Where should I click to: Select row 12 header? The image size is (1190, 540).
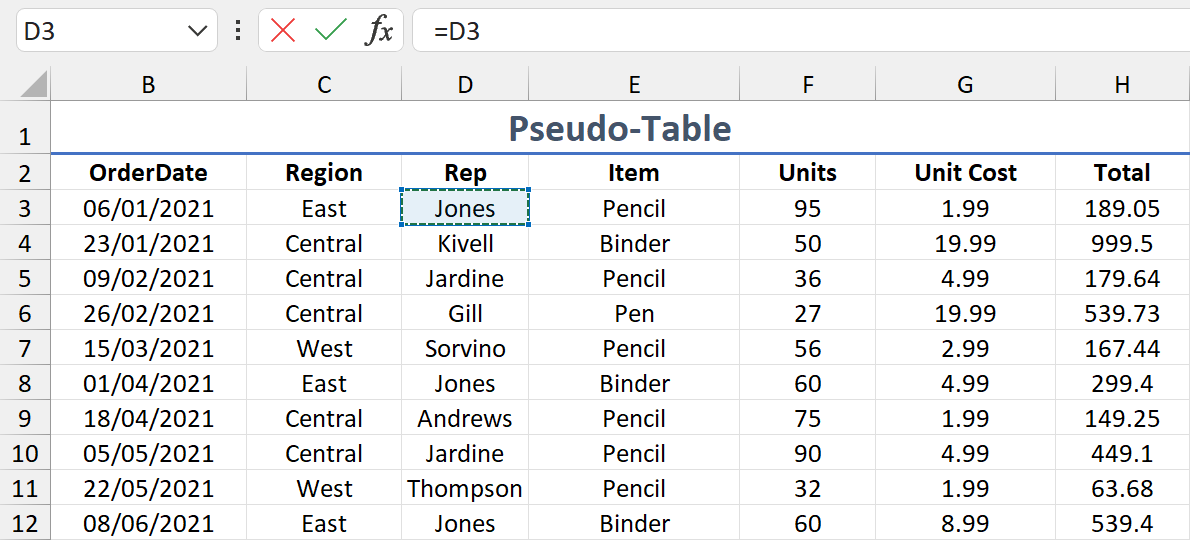pos(25,524)
